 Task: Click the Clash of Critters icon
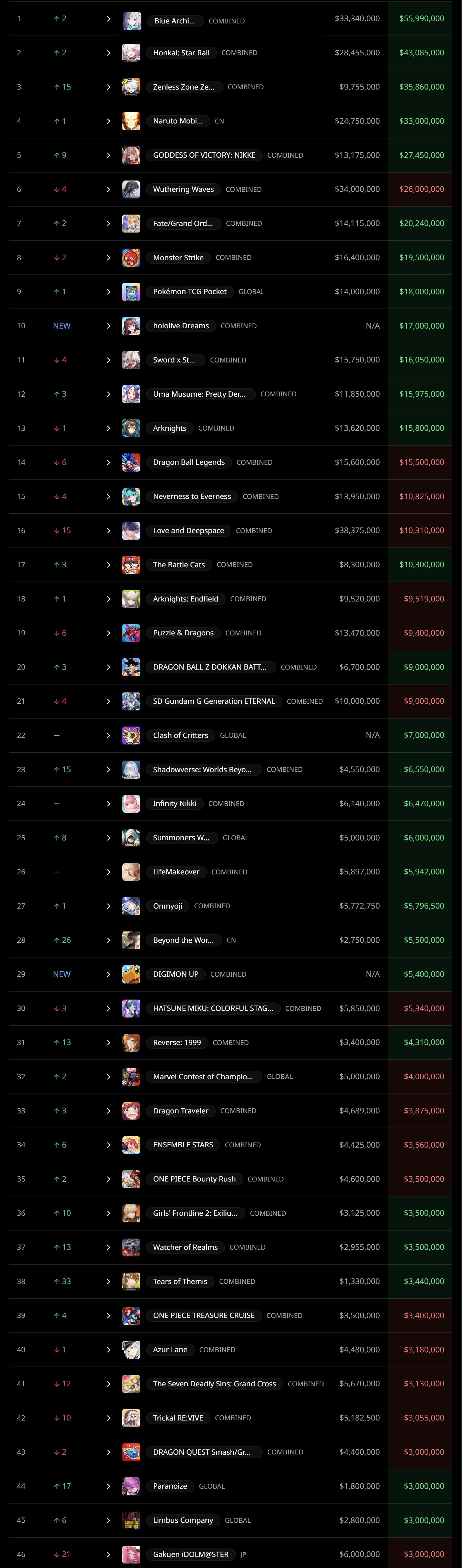coord(131,735)
